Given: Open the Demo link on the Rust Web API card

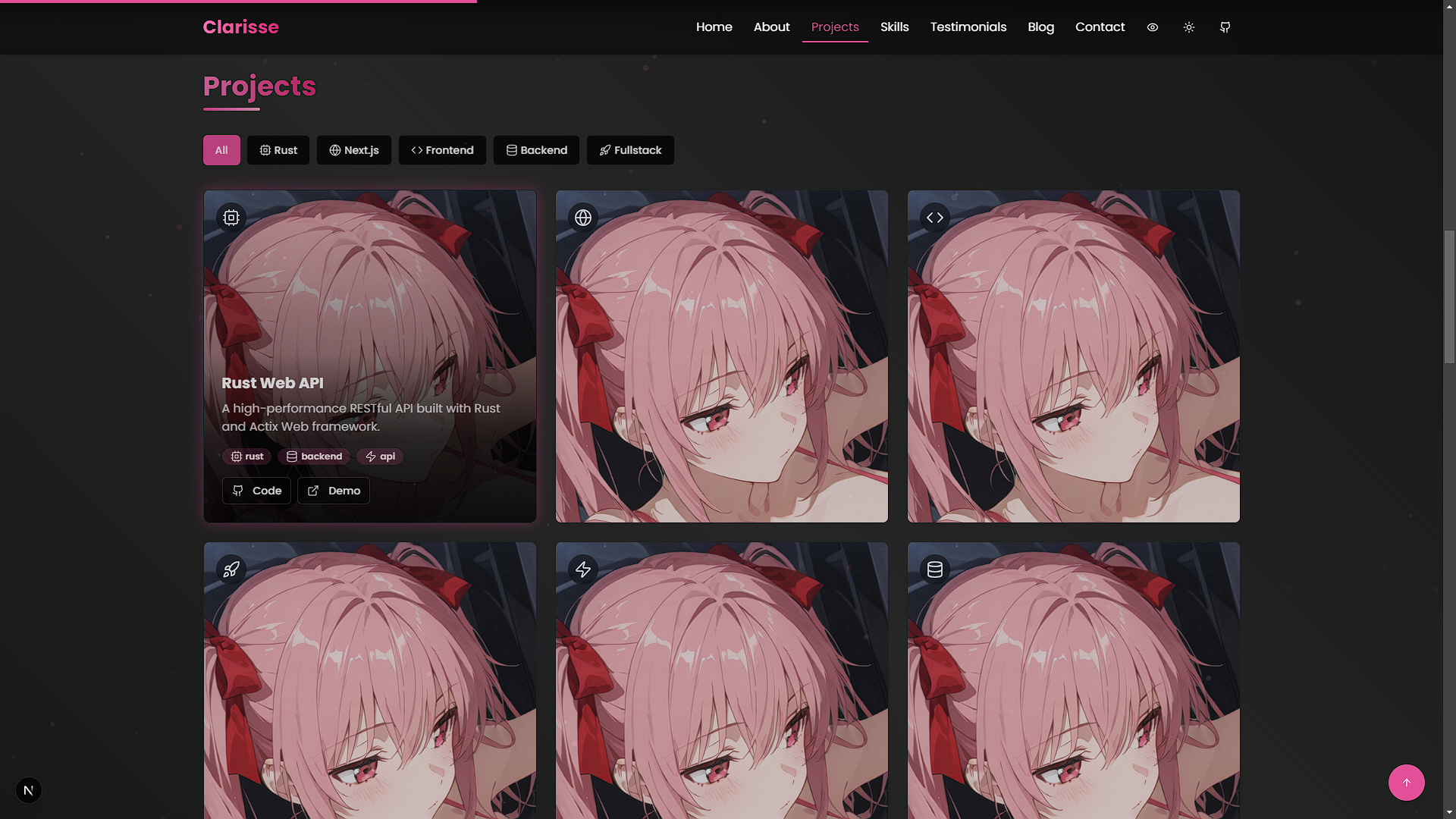Looking at the screenshot, I should (334, 491).
